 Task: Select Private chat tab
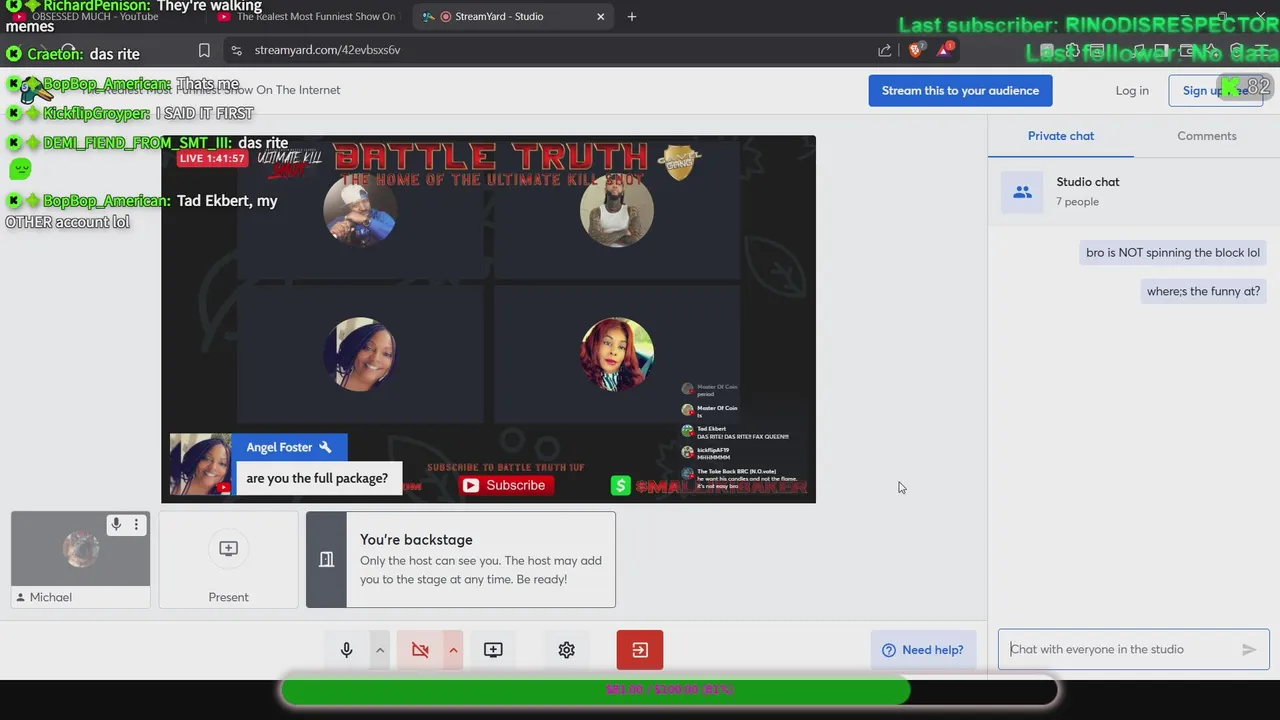[x=1061, y=136]
